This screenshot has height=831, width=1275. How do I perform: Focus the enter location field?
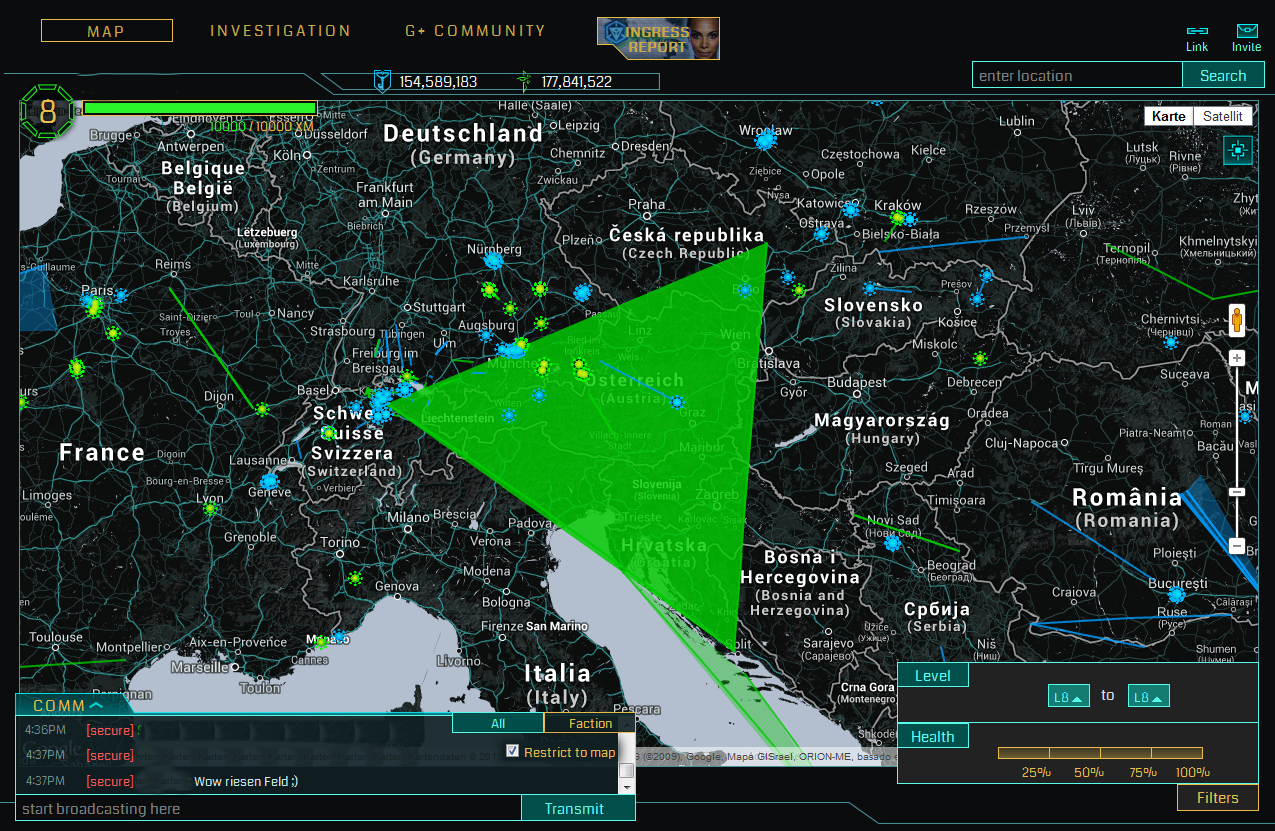tap(1078, 75)
